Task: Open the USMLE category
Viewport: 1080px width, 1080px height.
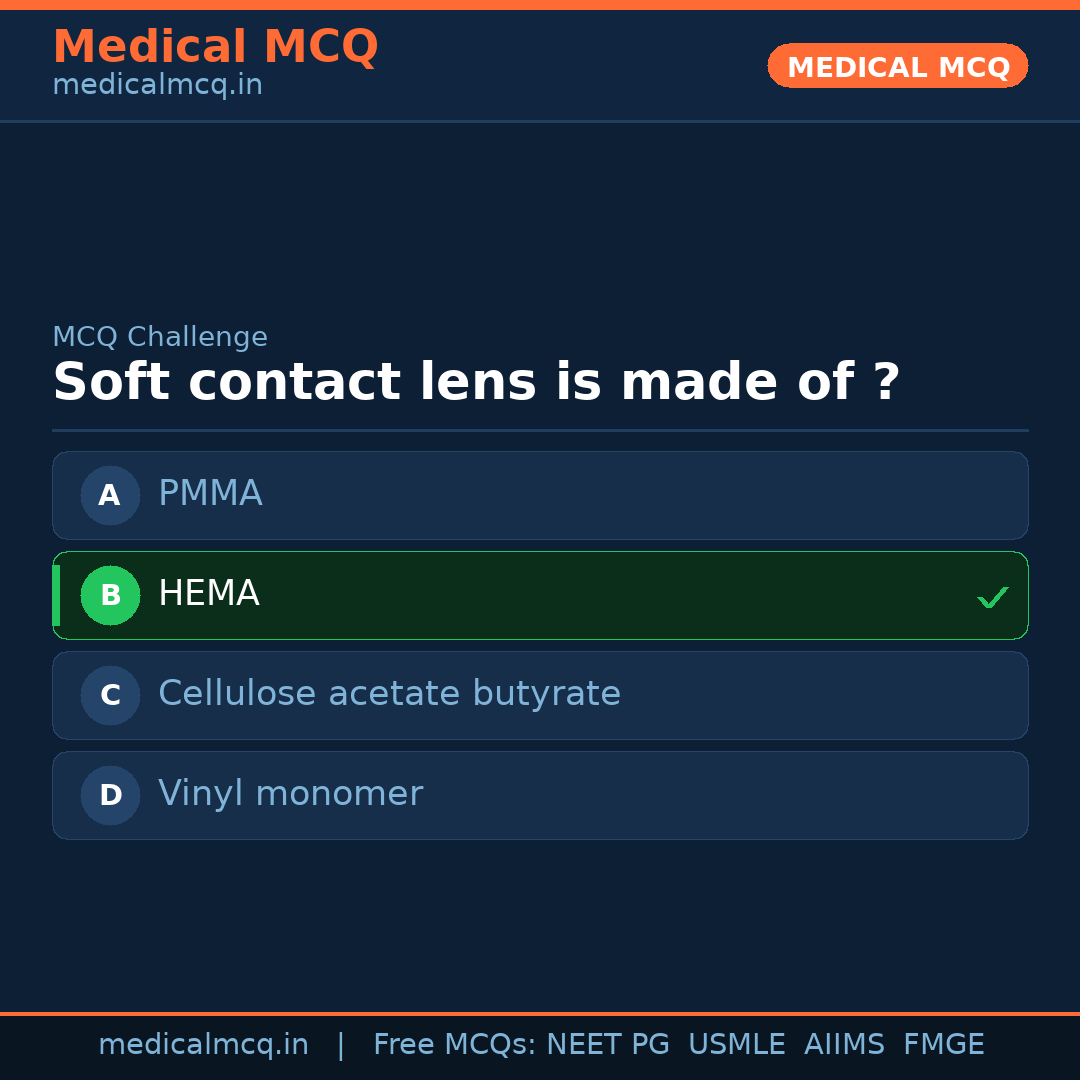Action: [737, 1044]
